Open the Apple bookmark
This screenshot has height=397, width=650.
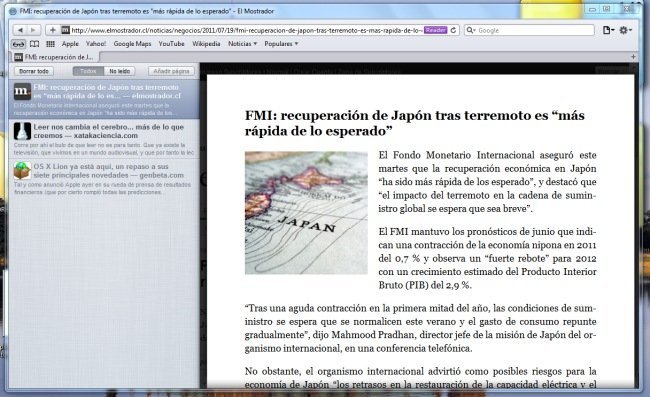70,44
